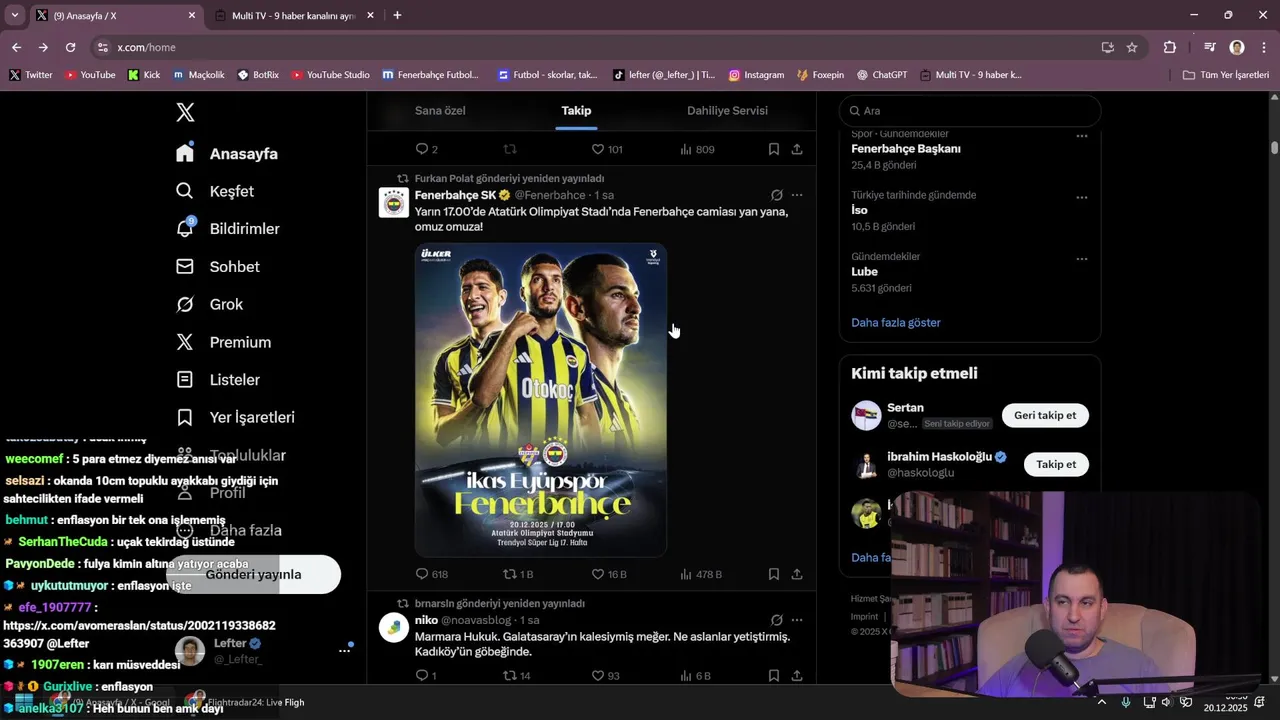Screen dimensions: 1280x720
Task: Switch to Dahiliye Servisi tab
Action: pos(727,111)
